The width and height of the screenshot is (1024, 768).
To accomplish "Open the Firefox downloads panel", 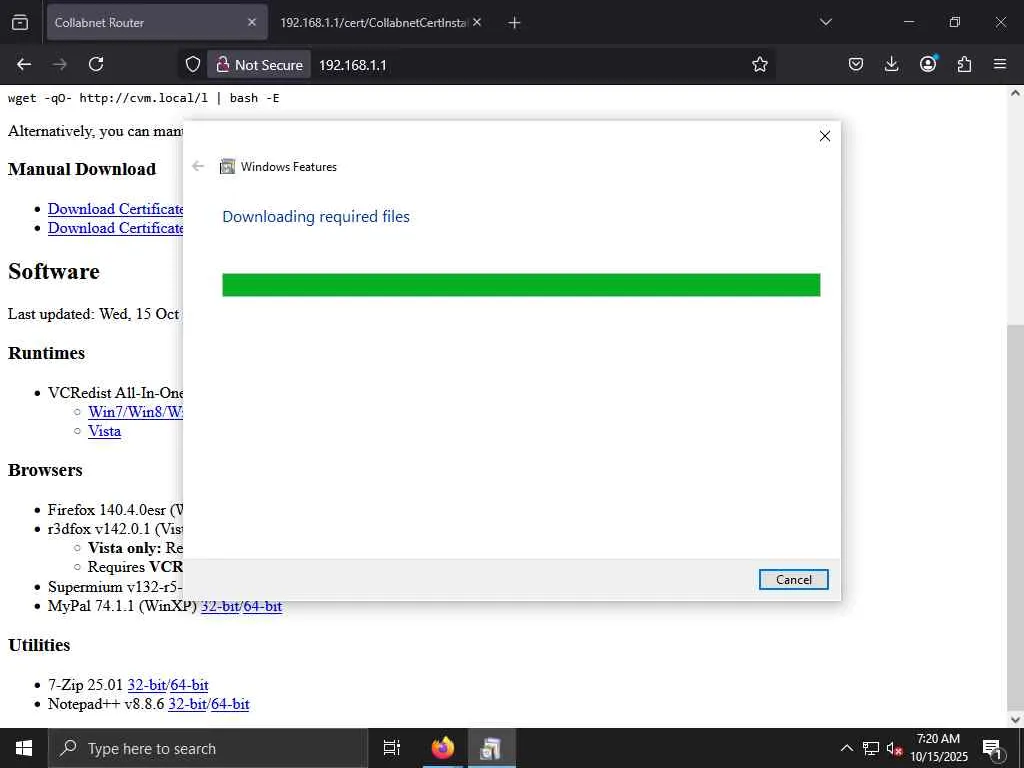I will pyautogui.click(x=891, y=64).
